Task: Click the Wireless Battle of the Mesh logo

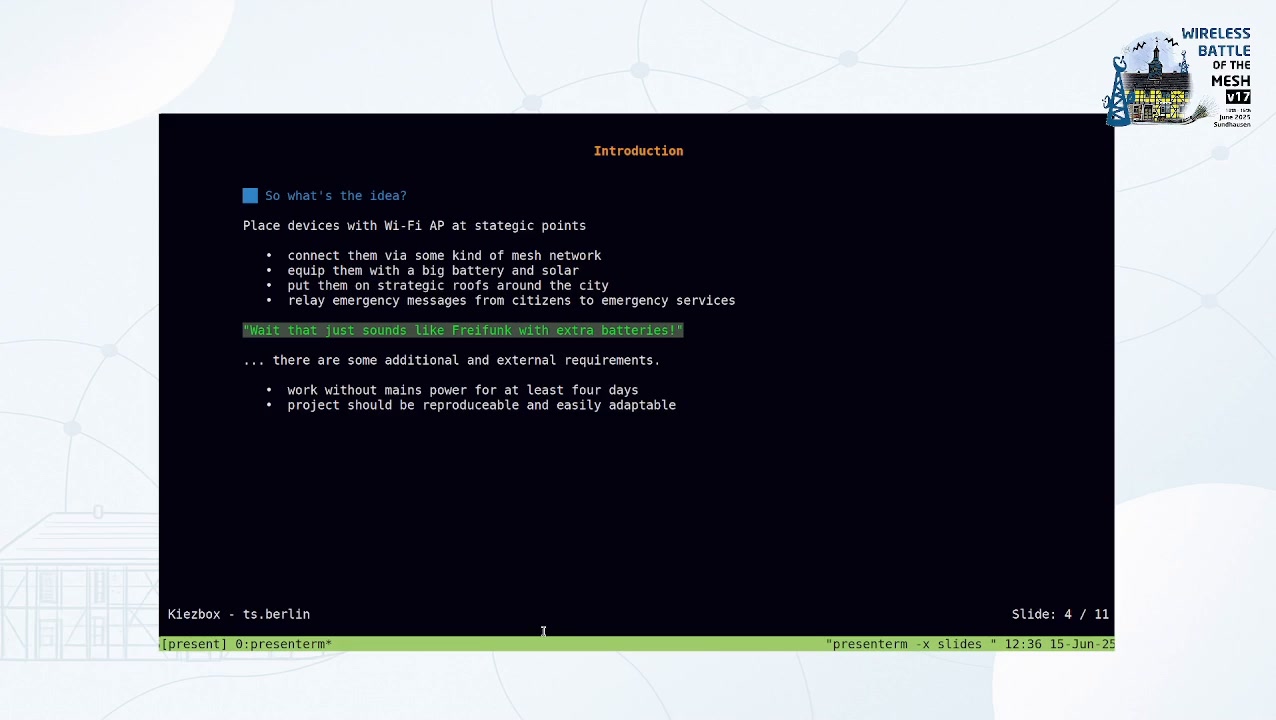Action: coord(1176,78)
